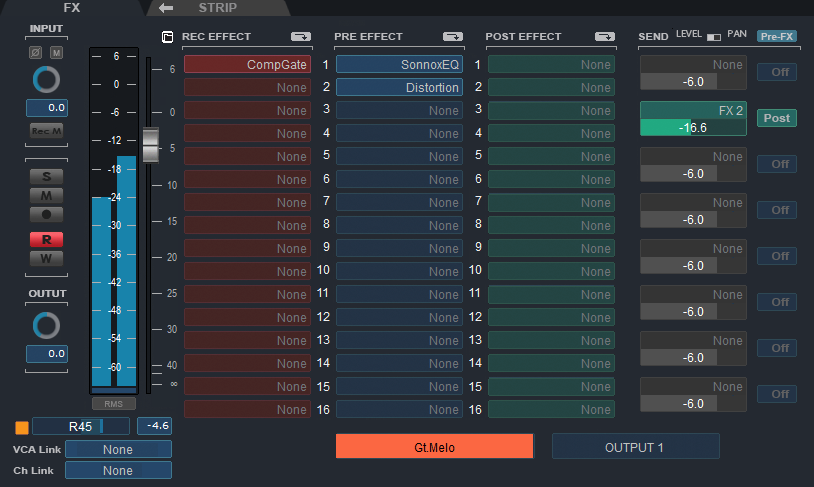Click the FX 2 send level slider
This screenshot has width=814, height=487.
click(x=692, y=128)
